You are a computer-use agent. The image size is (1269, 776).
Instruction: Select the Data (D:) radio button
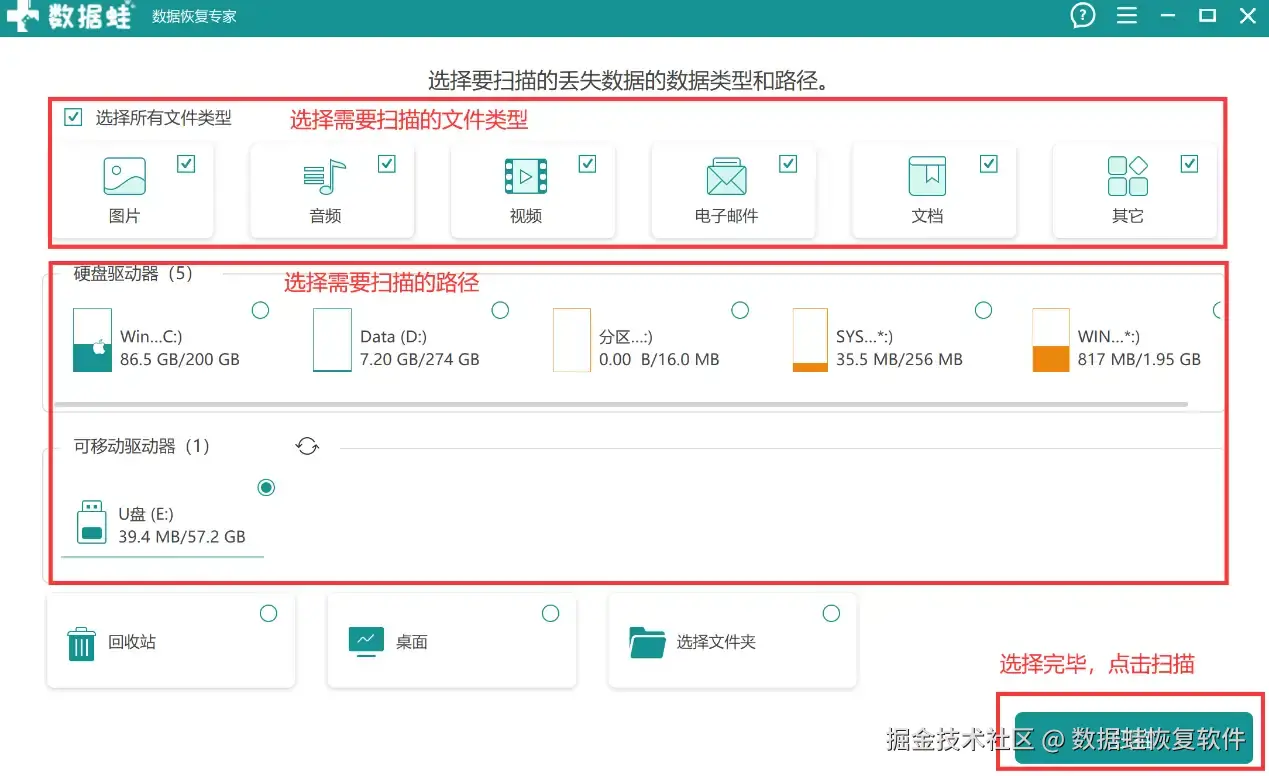click(500, 310)
